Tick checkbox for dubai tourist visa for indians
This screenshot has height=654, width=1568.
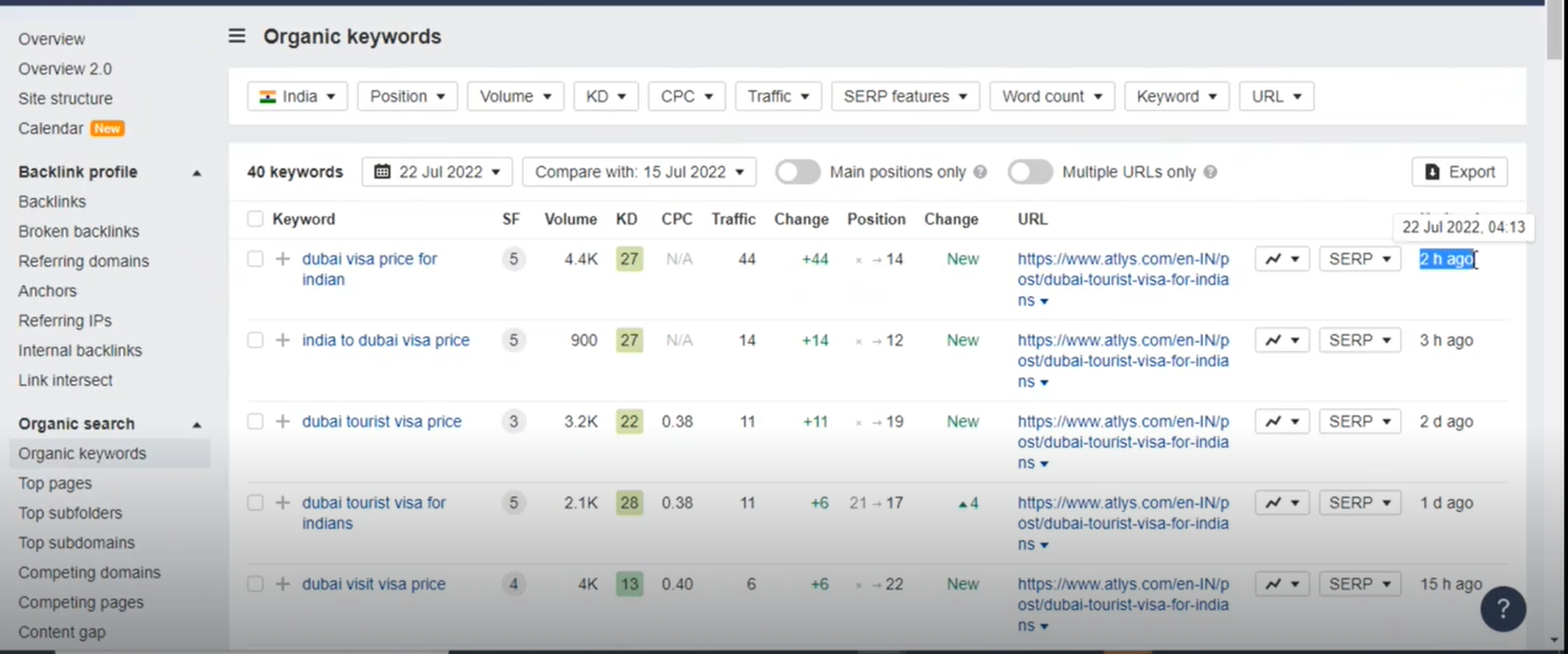point(255,503)
